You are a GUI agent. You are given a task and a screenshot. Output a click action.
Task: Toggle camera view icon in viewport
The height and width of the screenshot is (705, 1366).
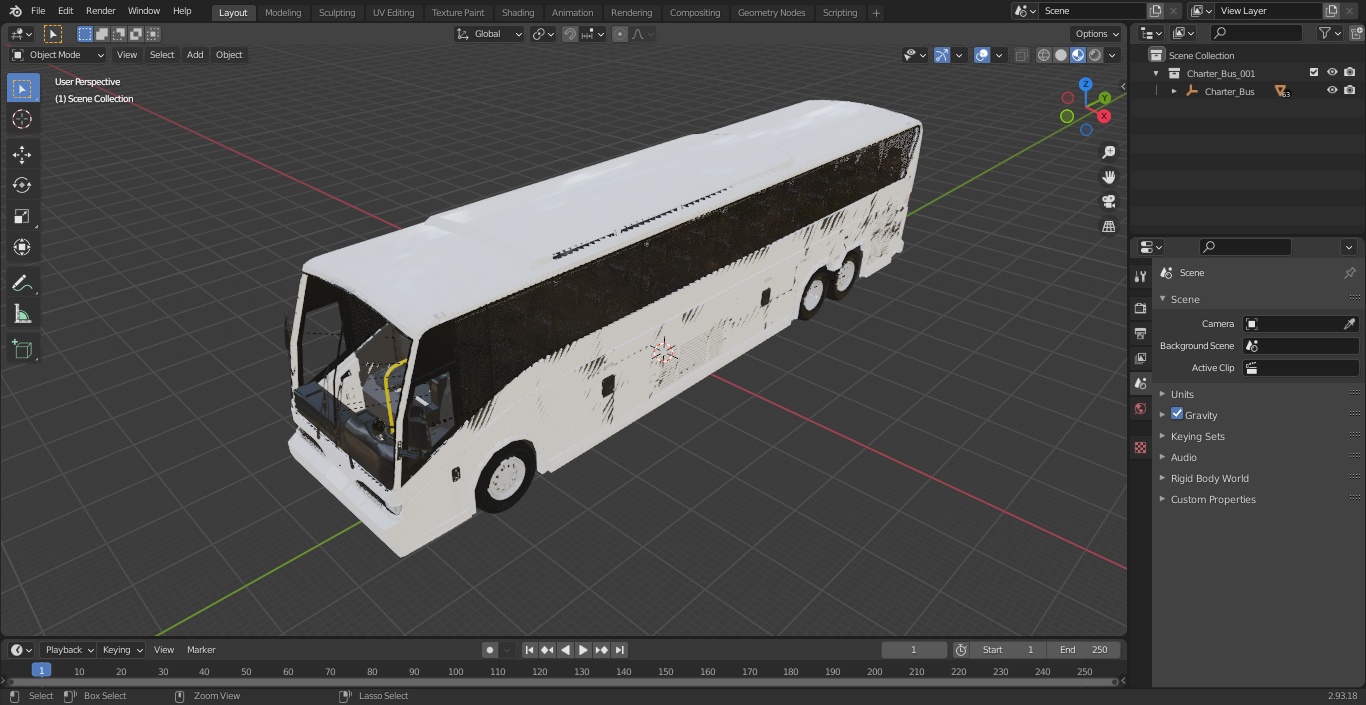tap(1109, 202)
